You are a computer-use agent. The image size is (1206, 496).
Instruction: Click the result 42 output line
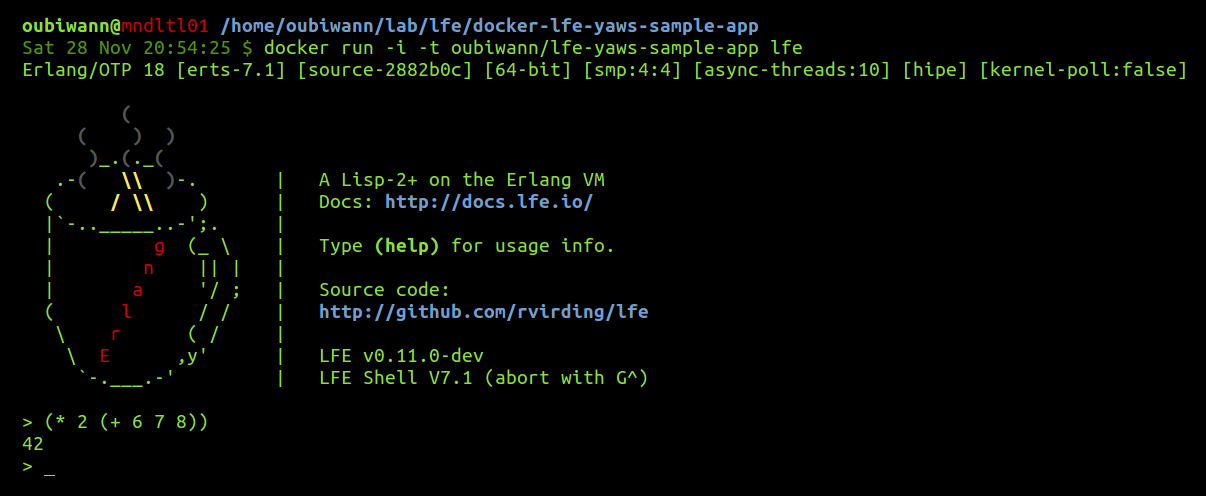33,444
